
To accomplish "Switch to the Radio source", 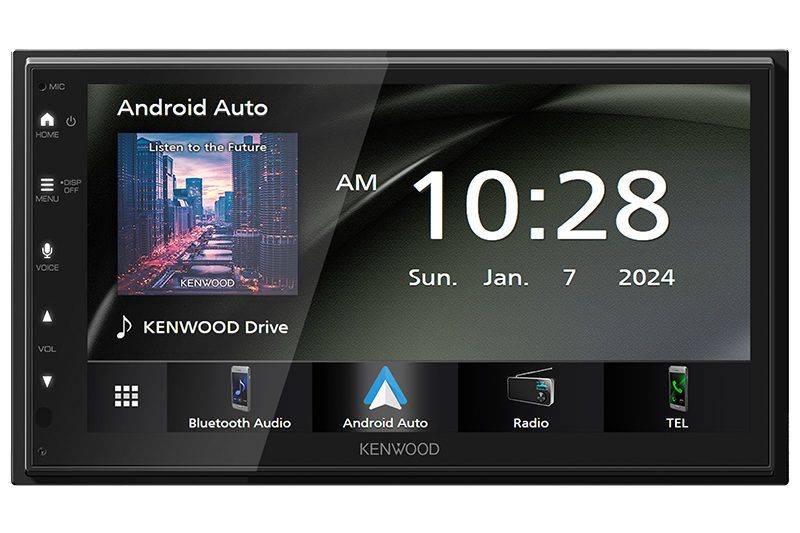I will tap(530, 397).
